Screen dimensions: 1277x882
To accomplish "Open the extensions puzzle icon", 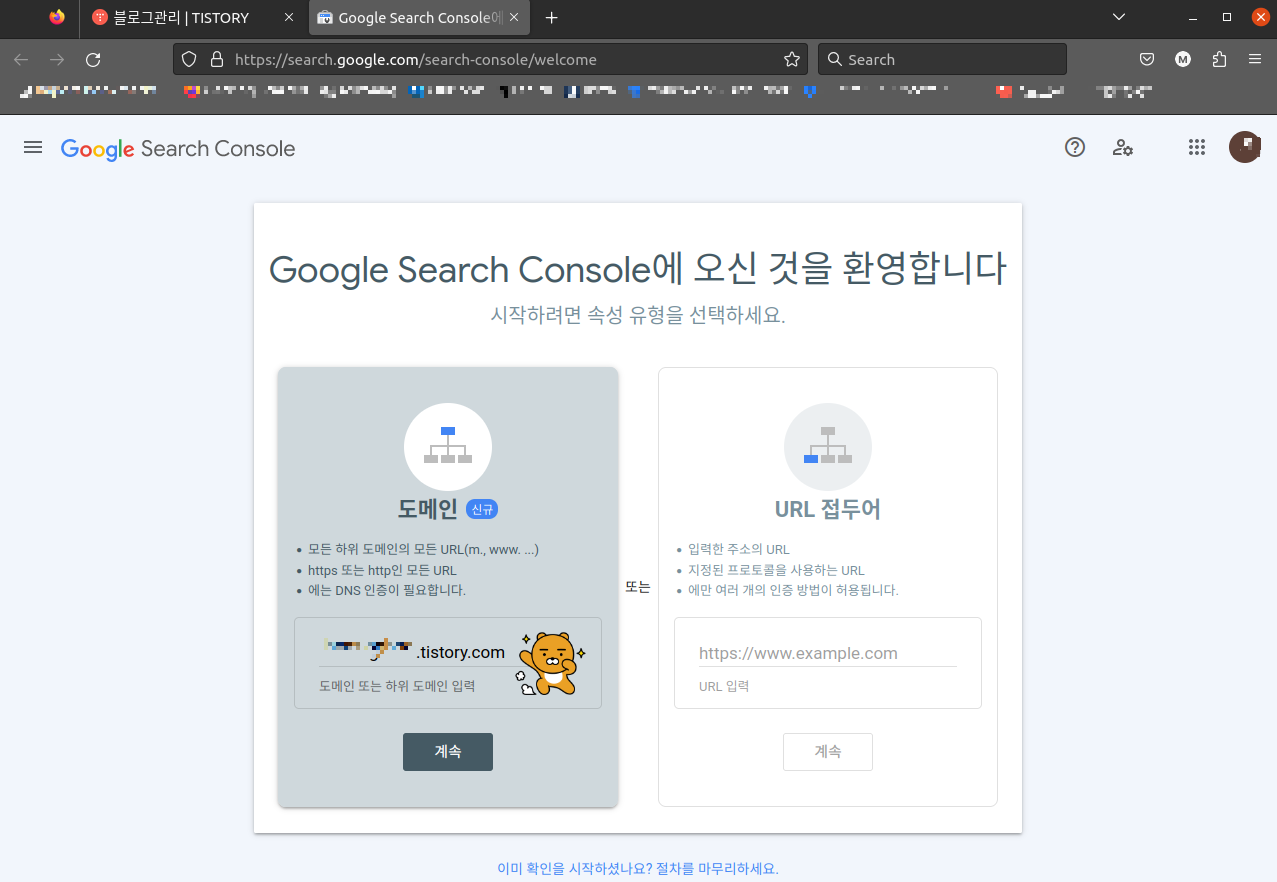I will (1219, 59).
